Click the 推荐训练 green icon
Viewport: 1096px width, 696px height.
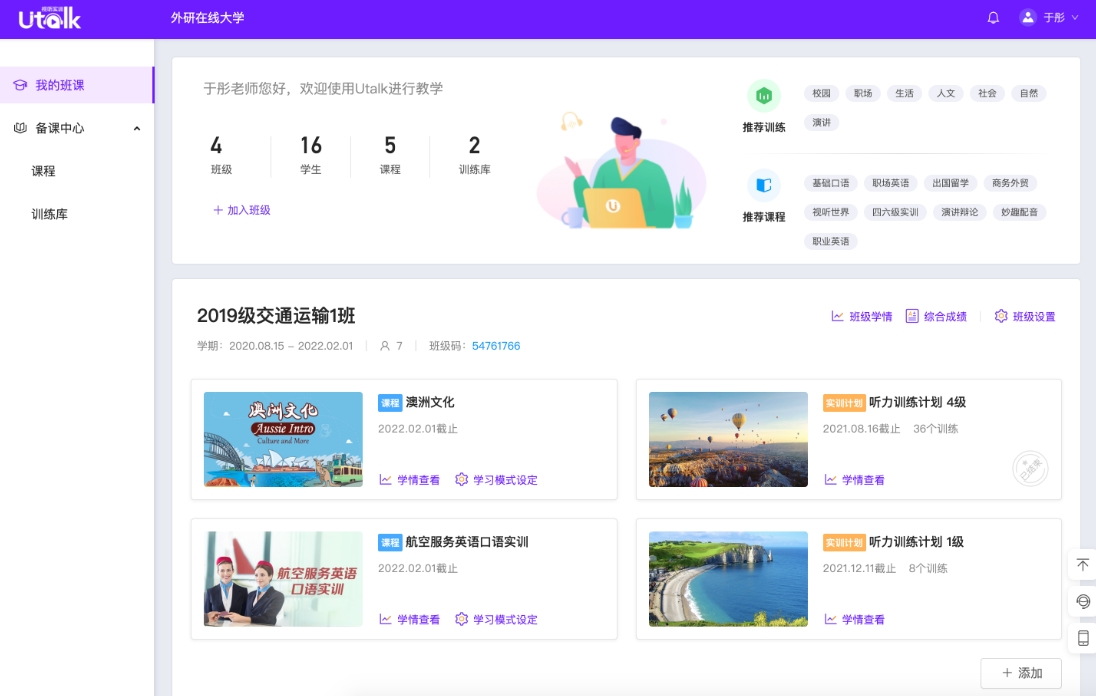(x=764, y=96)
